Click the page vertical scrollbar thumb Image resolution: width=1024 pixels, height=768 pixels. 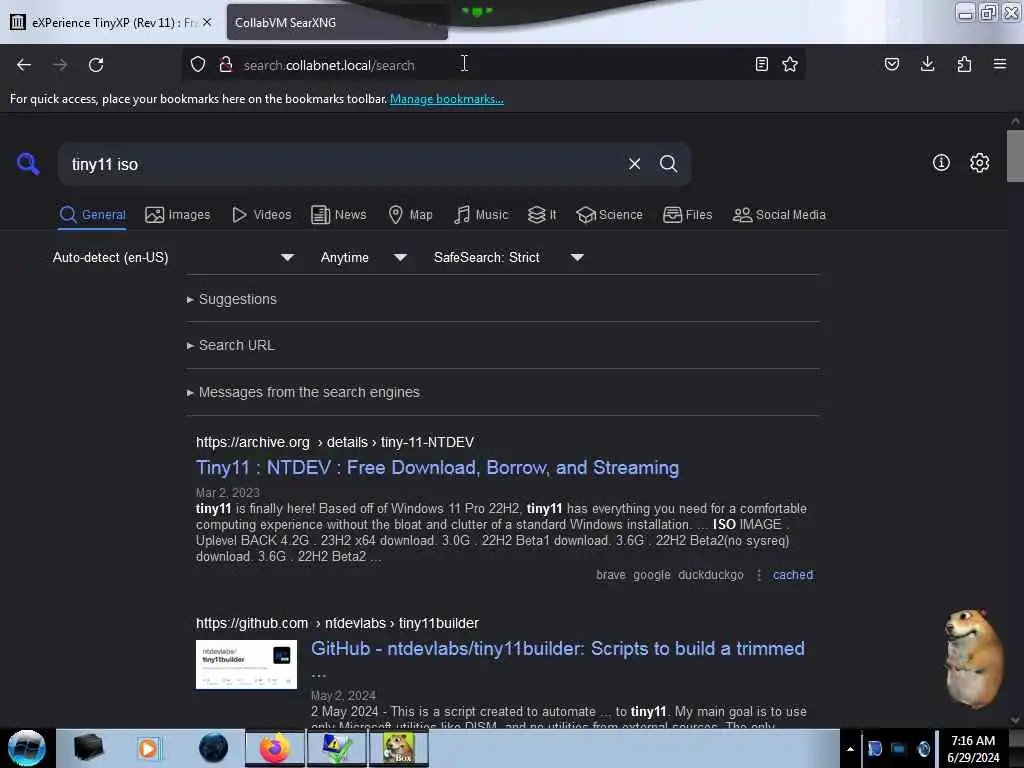[1015, 155]
